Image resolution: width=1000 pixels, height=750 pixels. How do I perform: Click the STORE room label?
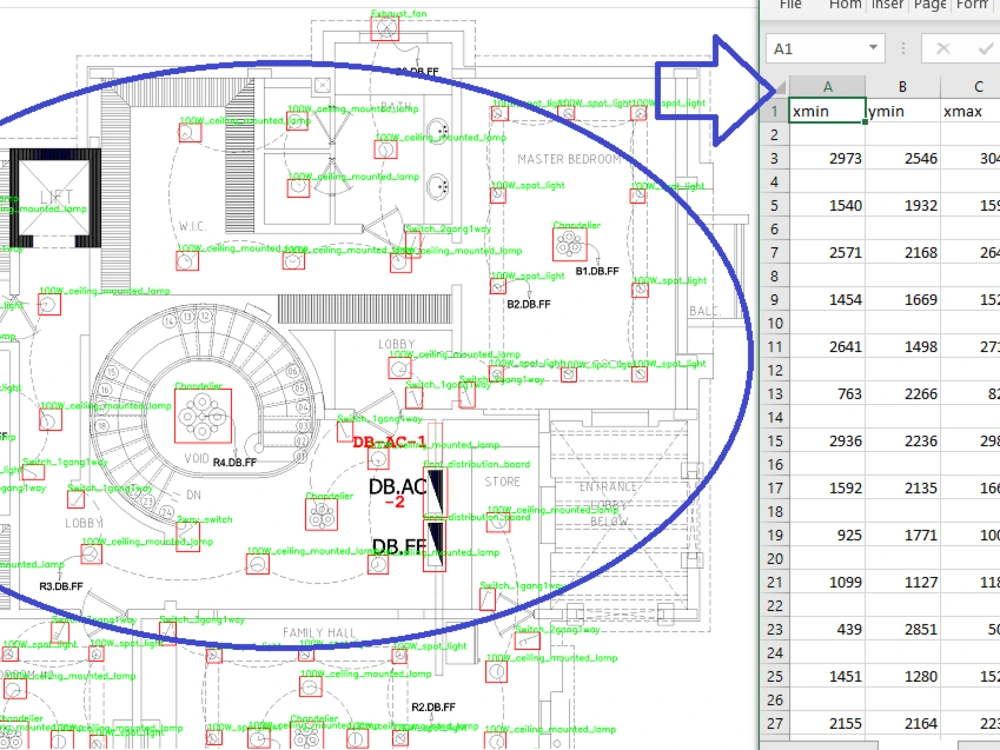(503, 482)
